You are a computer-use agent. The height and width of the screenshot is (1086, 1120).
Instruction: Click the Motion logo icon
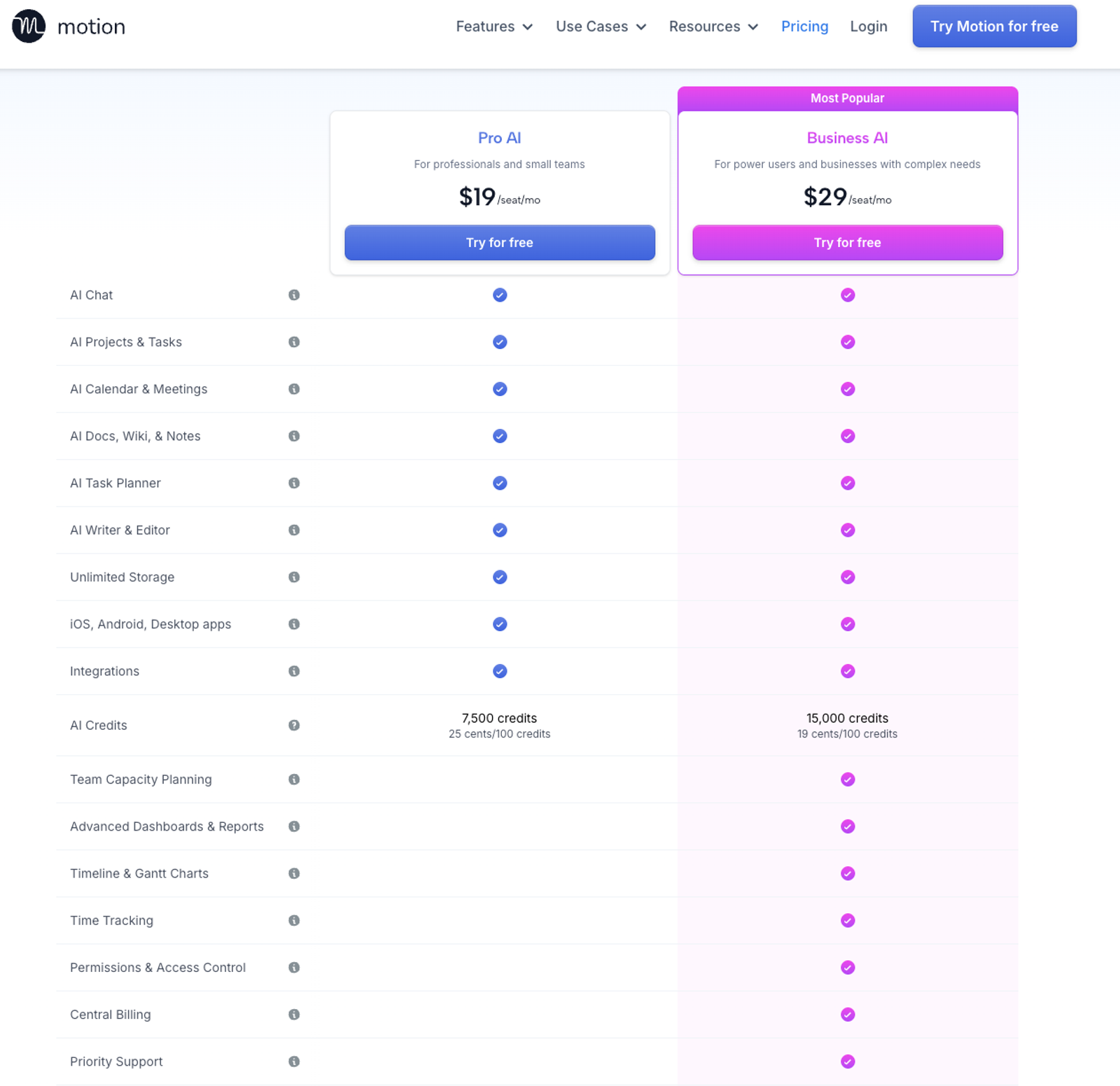pyautogui.click(x=29, y=26)
